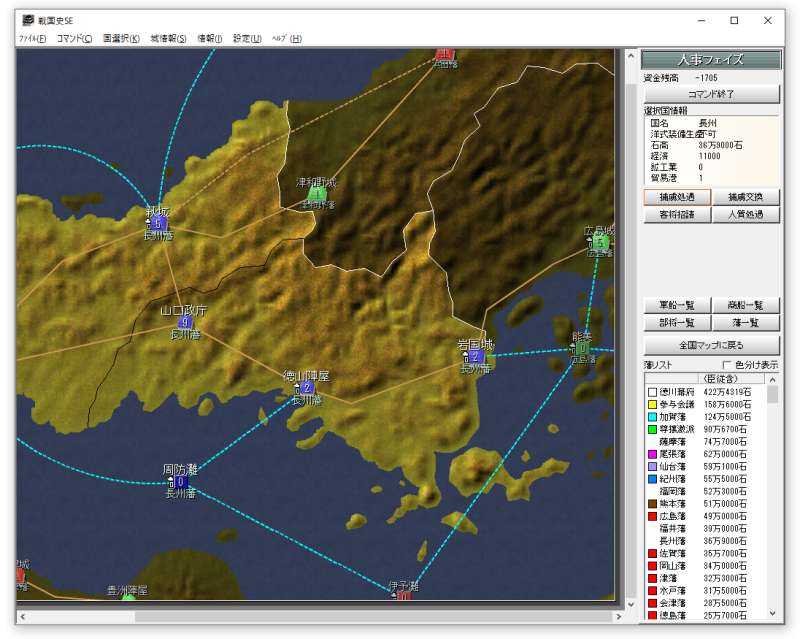The height and width of the screenshot is (639, 800).
Task: Click the 捕虜交換 button
Action: [x=745, y=197]
